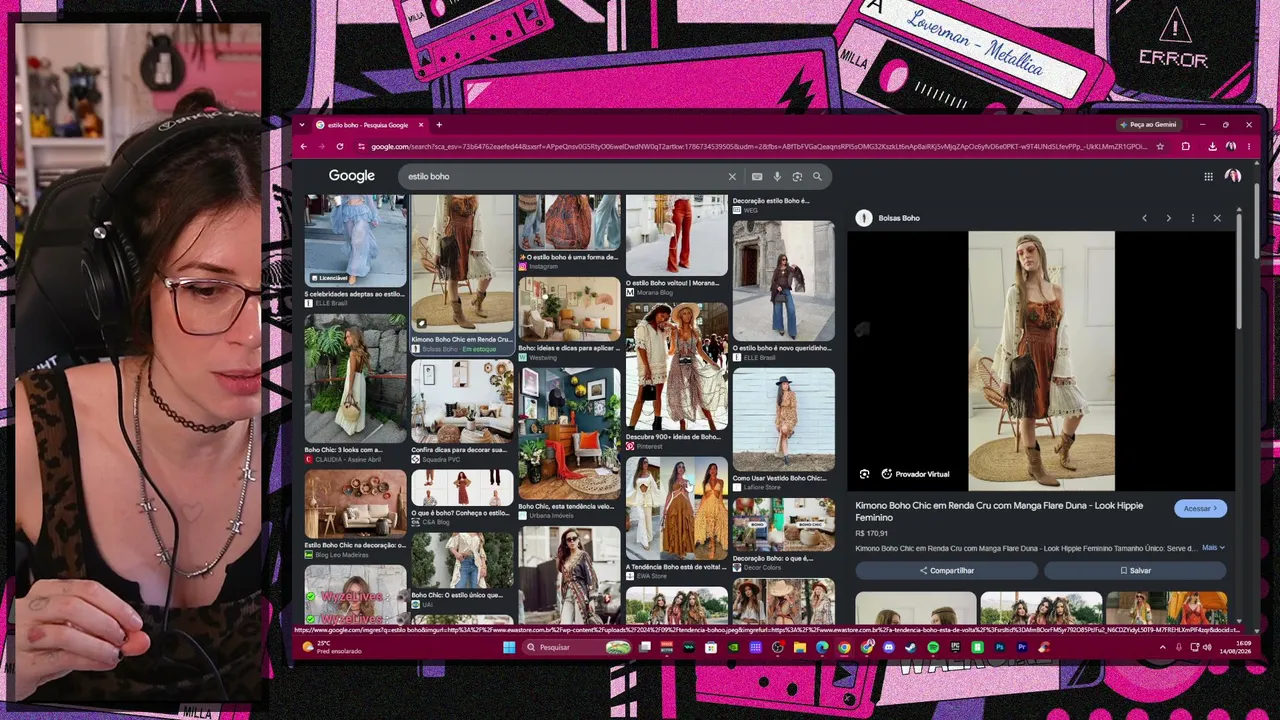Switch to estilo boho Chrome tab
The height and width of the screenshot is (720, 1280).
click(x=368, y=125)
